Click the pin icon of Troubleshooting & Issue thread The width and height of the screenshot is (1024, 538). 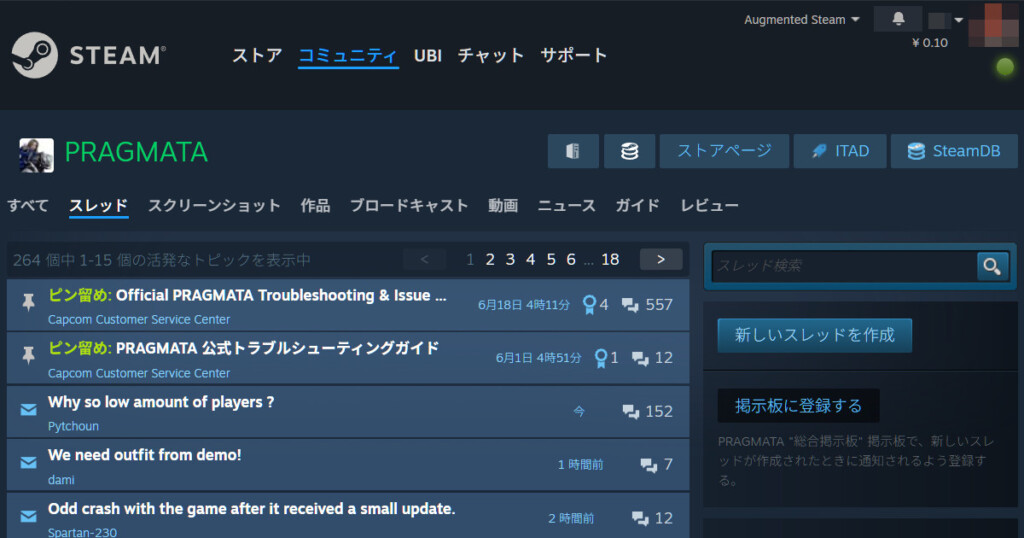pos(28,302)
